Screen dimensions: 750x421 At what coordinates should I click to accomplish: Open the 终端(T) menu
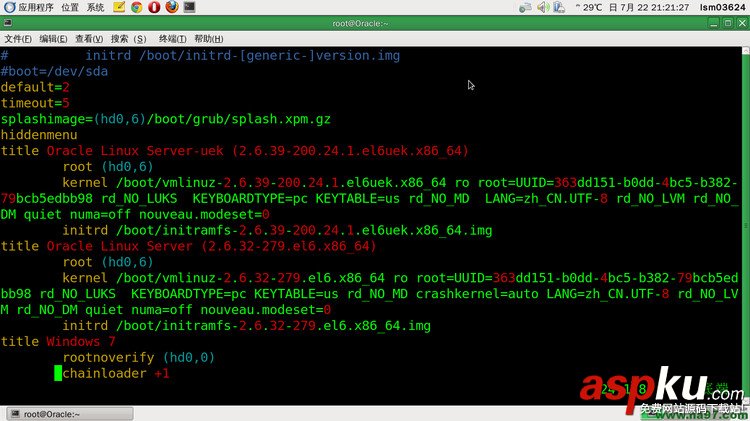tap(172, 39)
